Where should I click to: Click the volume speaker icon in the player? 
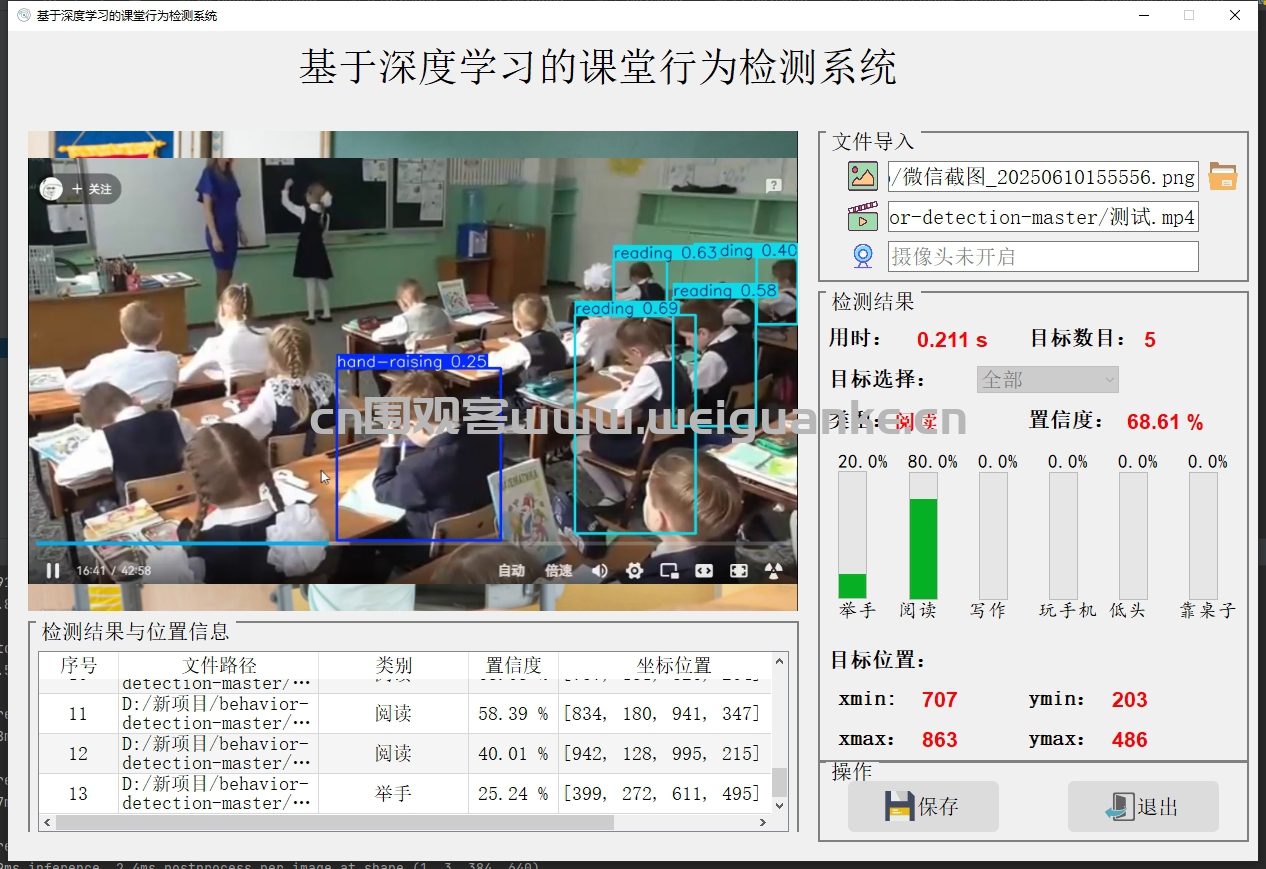point(599,571)
